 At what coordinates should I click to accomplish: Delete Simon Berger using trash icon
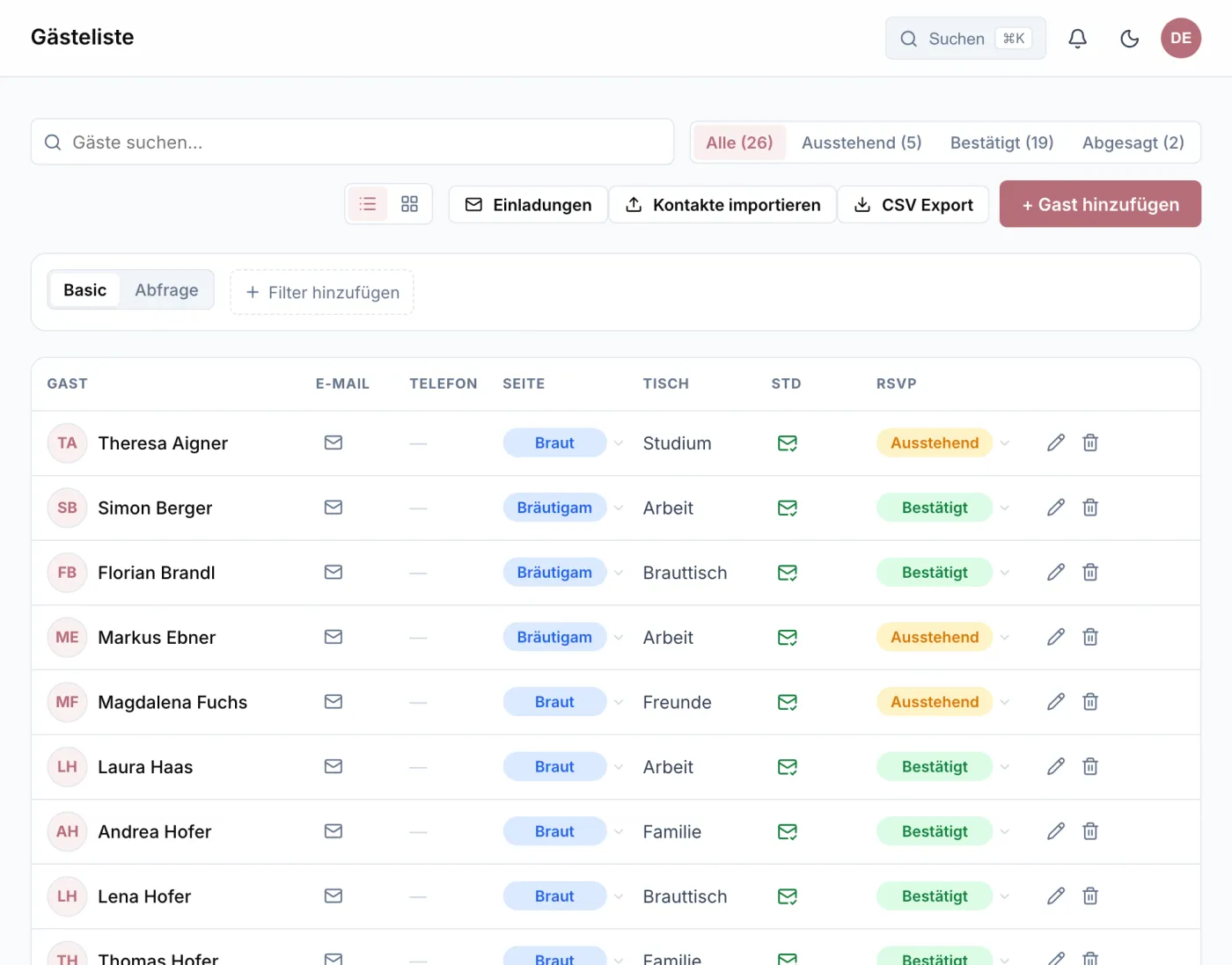point(1090,508)
